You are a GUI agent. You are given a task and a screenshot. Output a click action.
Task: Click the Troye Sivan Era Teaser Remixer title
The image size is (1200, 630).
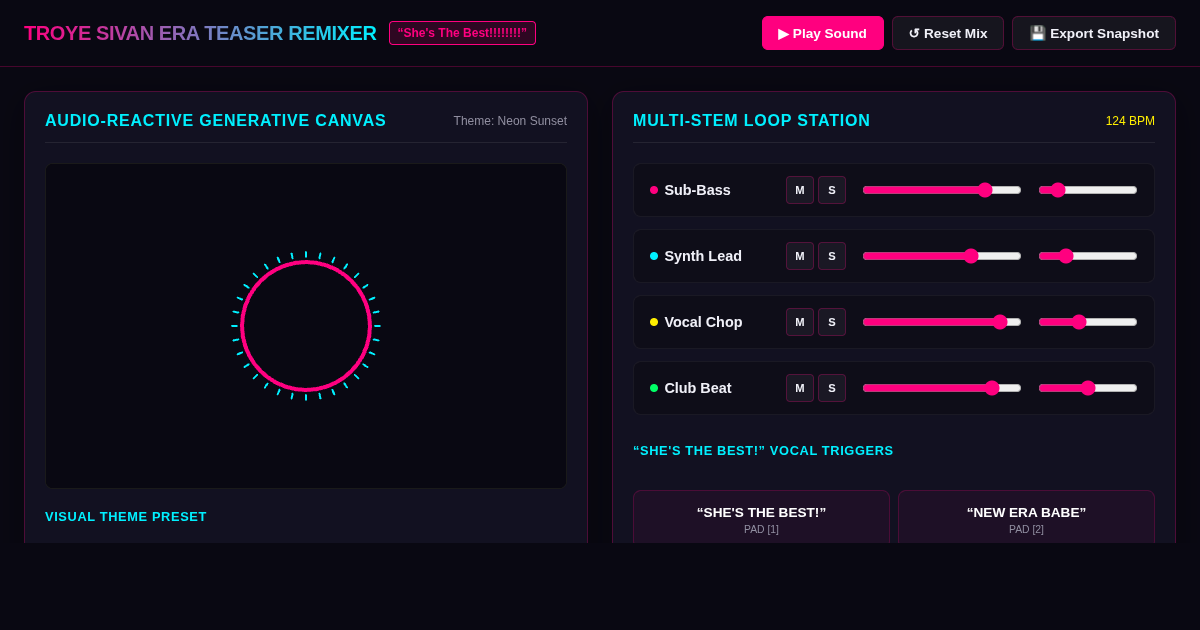200,33
